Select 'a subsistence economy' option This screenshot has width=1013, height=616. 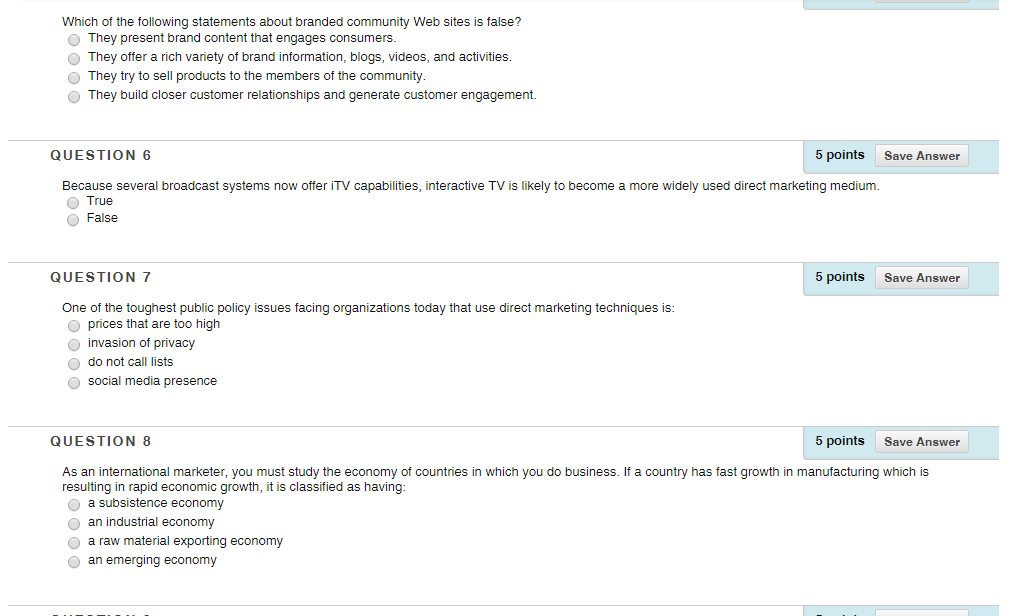(x=74, y=505)
